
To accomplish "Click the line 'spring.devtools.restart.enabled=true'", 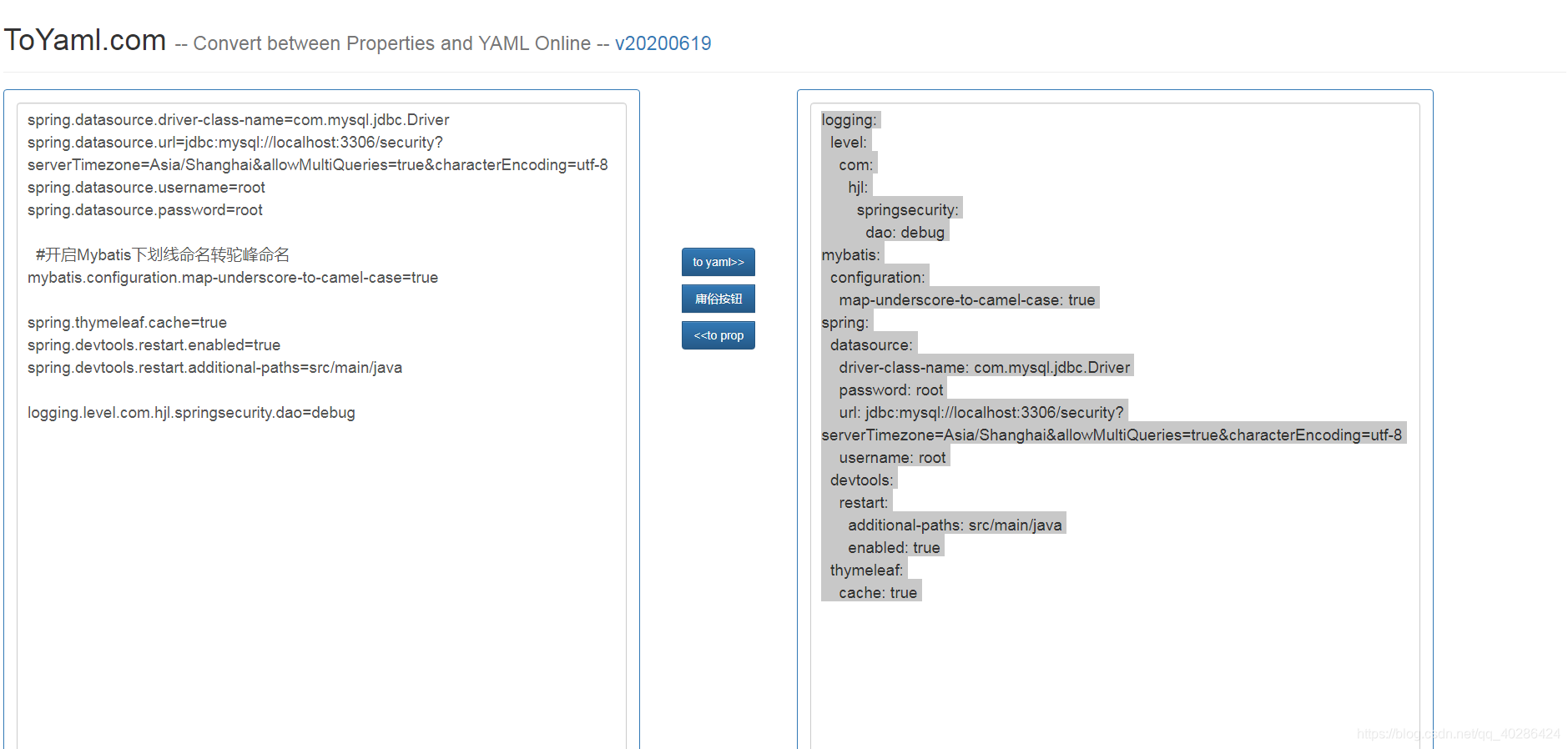I will 154,345.
